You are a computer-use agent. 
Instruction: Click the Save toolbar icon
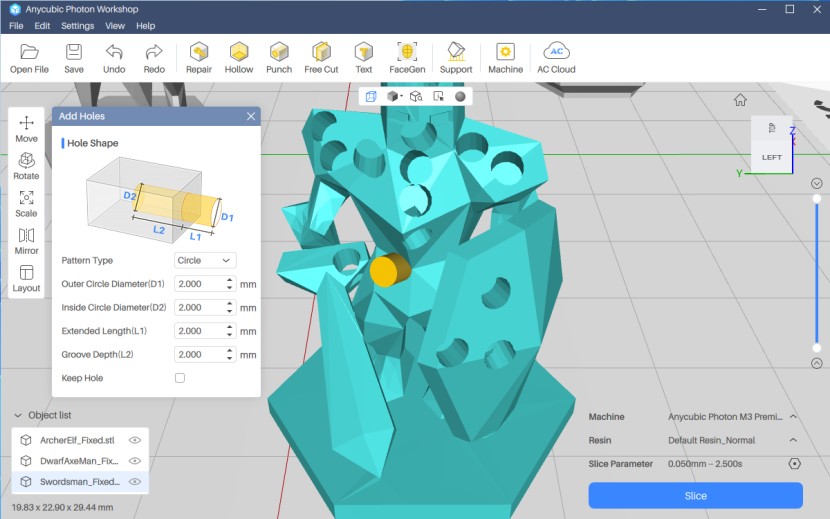pos(74,58)
